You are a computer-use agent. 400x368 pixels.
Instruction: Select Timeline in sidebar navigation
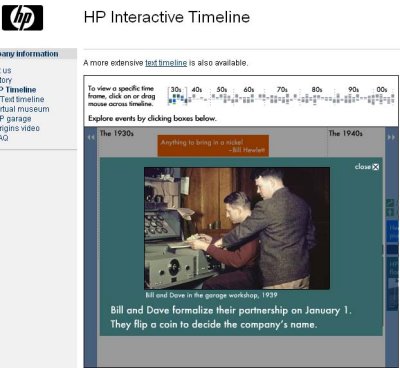click(18, 90)
